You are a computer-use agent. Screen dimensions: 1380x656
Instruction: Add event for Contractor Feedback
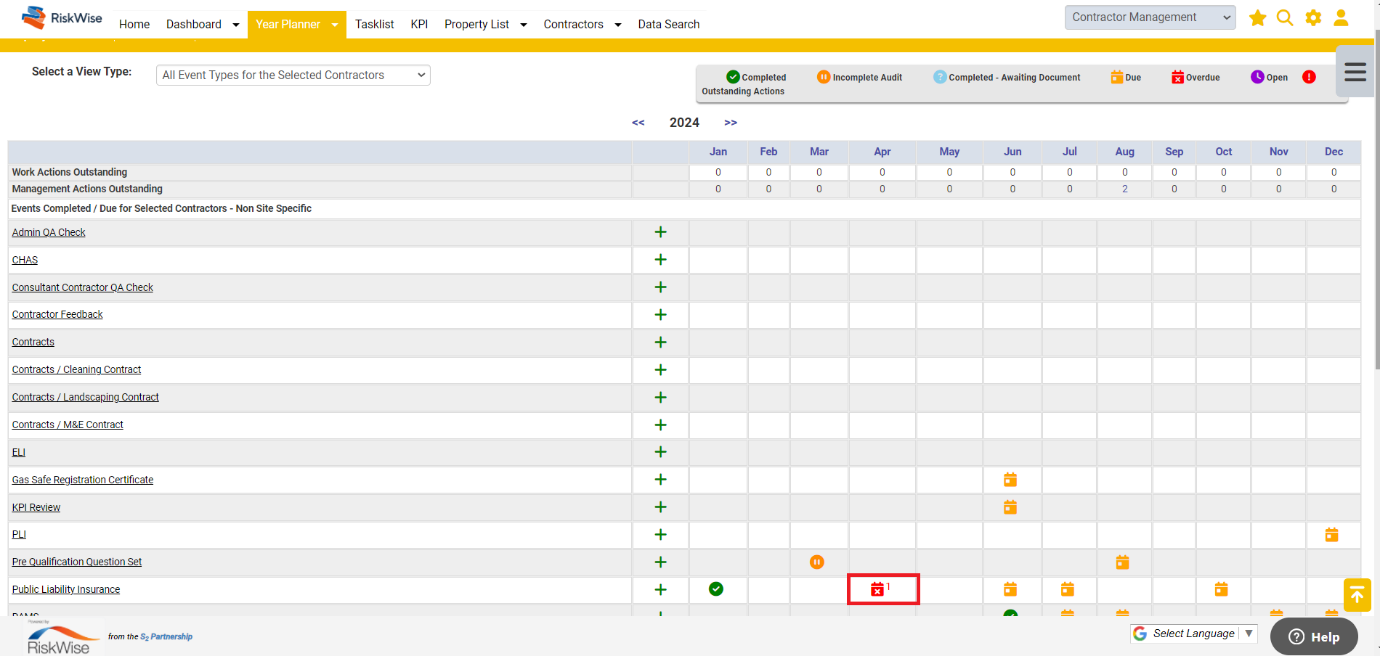tap(660, 315)
